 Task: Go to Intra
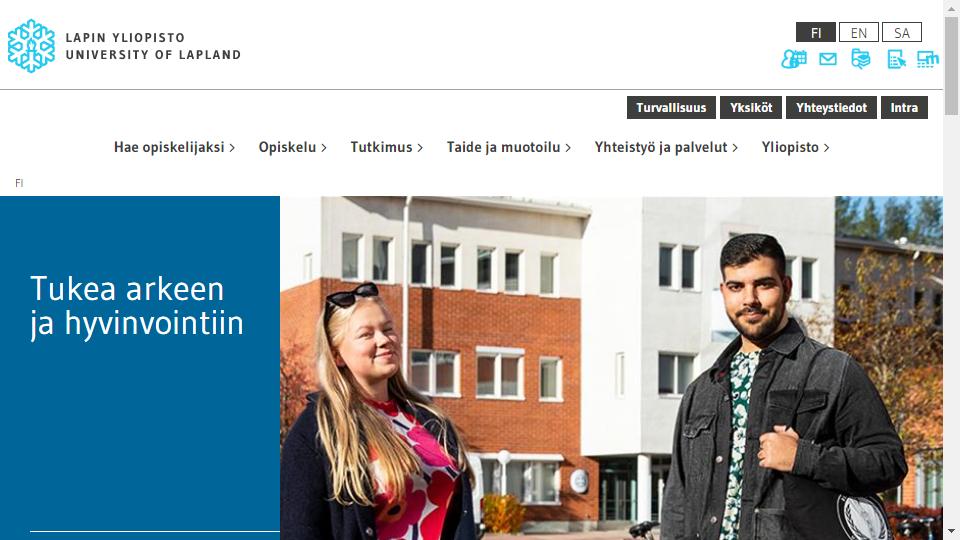pos(904,108)
